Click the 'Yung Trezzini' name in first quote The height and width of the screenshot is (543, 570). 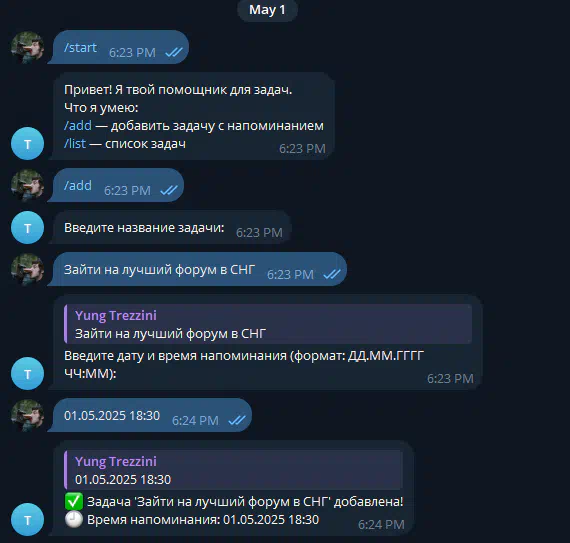[x=116, y=315]
